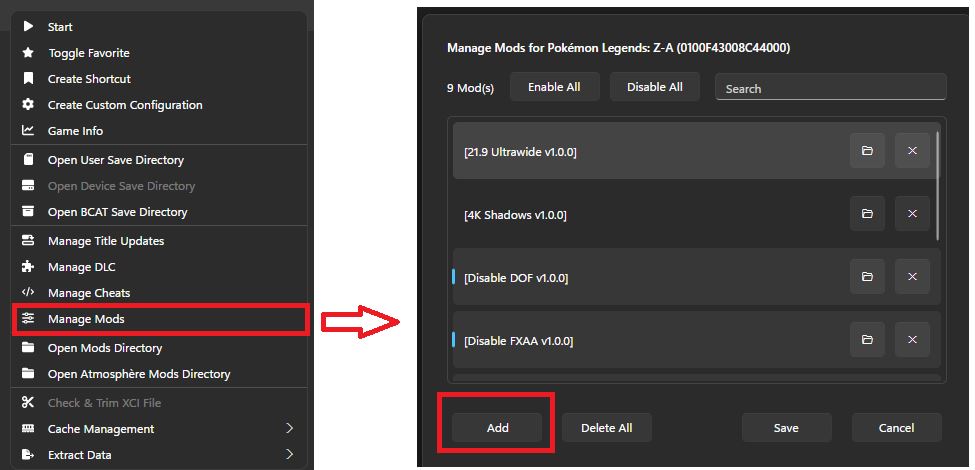
Task: Open Manage Mods menu entry
Action: point(159,319)
